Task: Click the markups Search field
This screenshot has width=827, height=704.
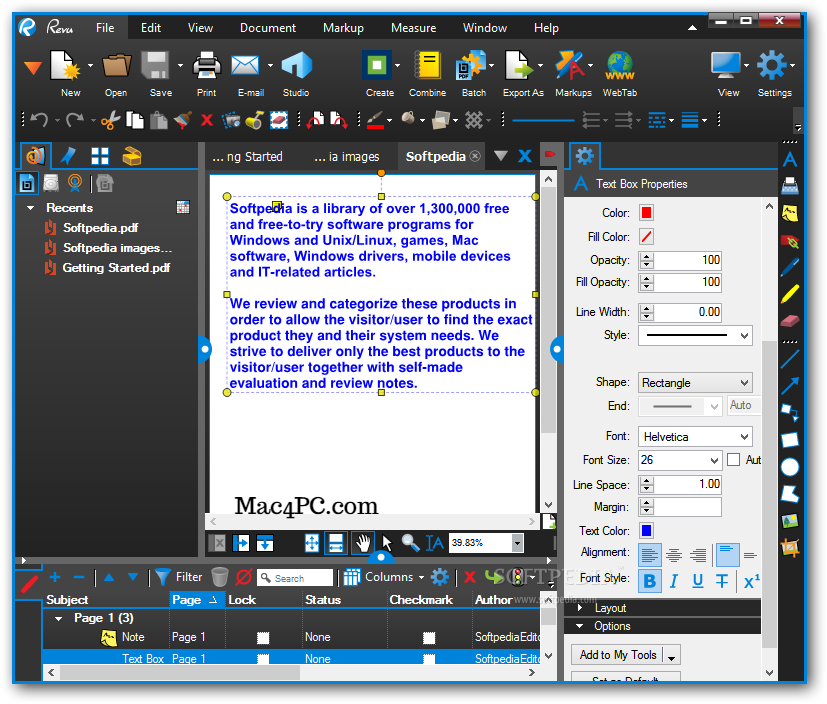Action: point(295,578)
